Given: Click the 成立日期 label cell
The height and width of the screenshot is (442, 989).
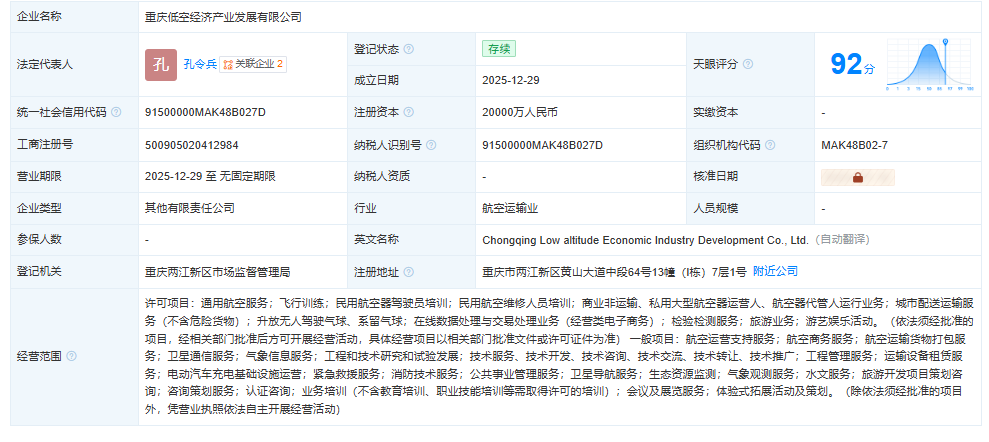Looking at the screenshot, I should click(411, 80).
